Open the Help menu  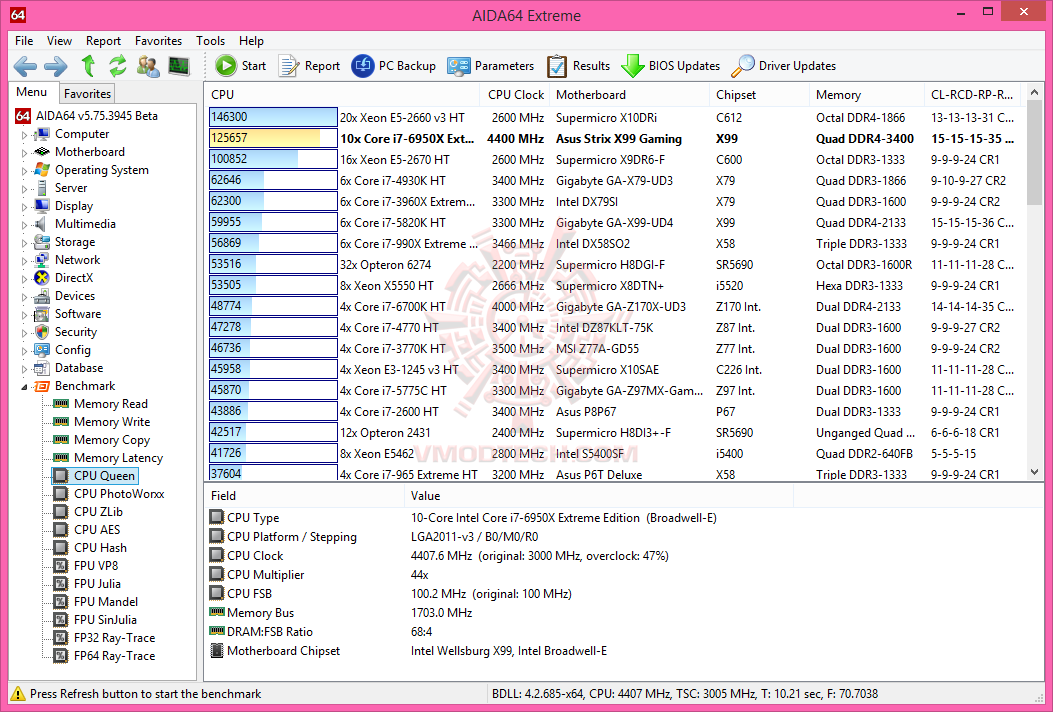click(251, 41)
